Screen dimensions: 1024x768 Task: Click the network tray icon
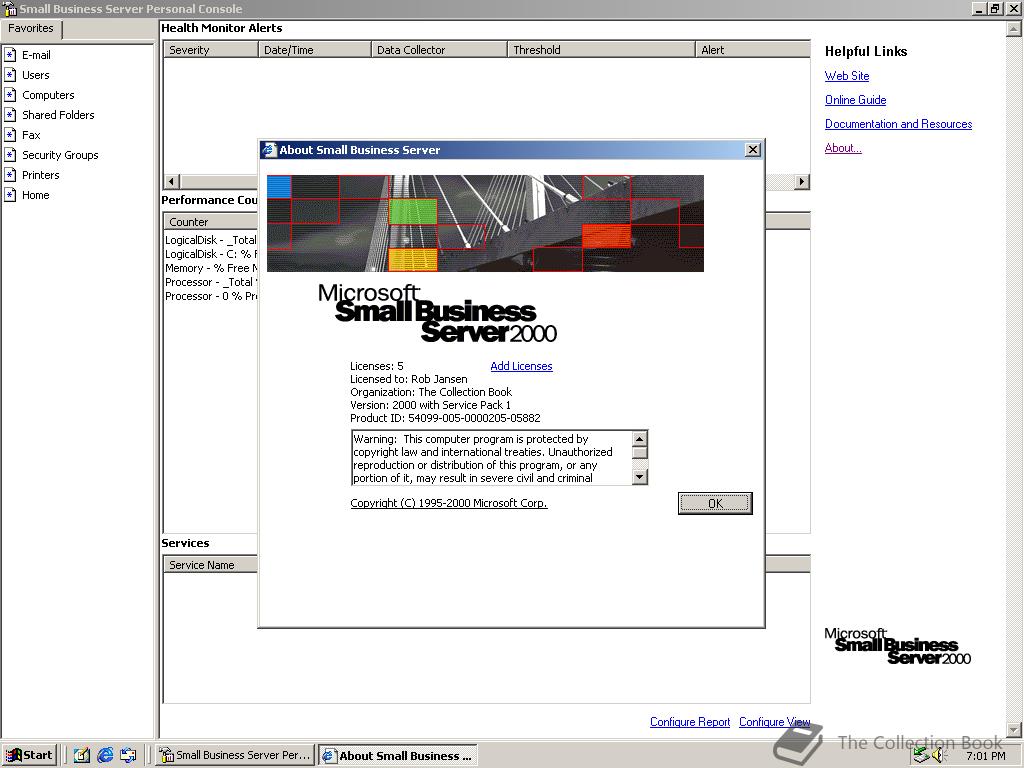coord(921,756)
